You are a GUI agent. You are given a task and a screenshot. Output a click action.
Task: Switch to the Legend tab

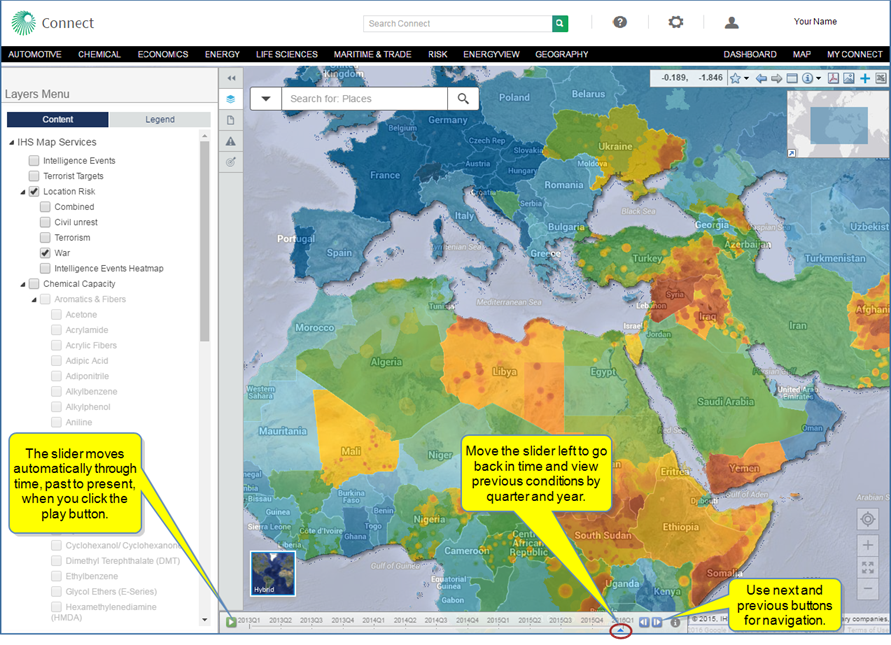[160, 119]
